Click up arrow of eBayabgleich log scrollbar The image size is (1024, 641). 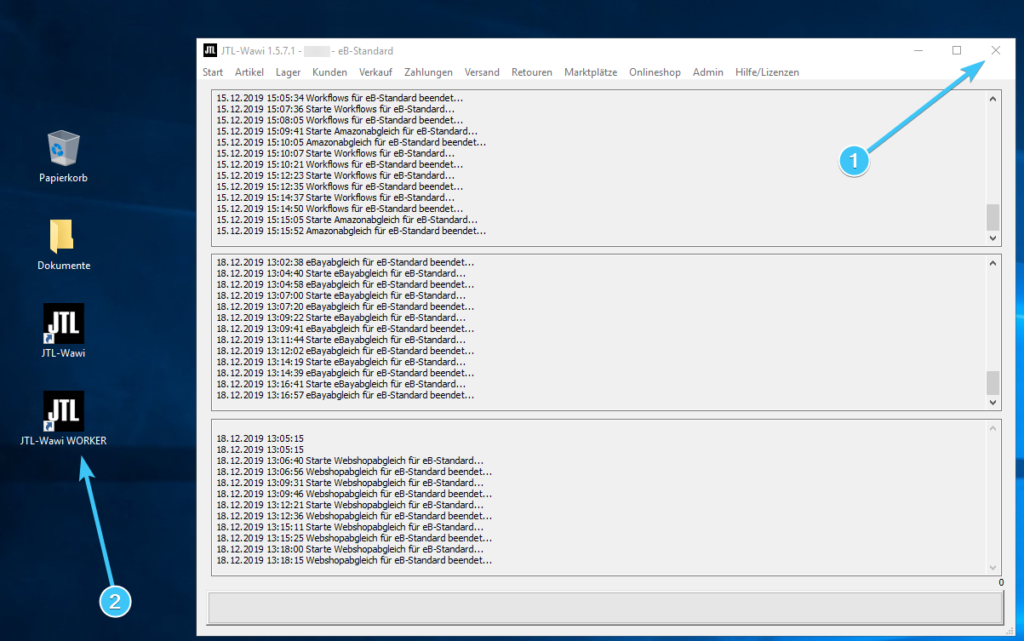point(993,264)
